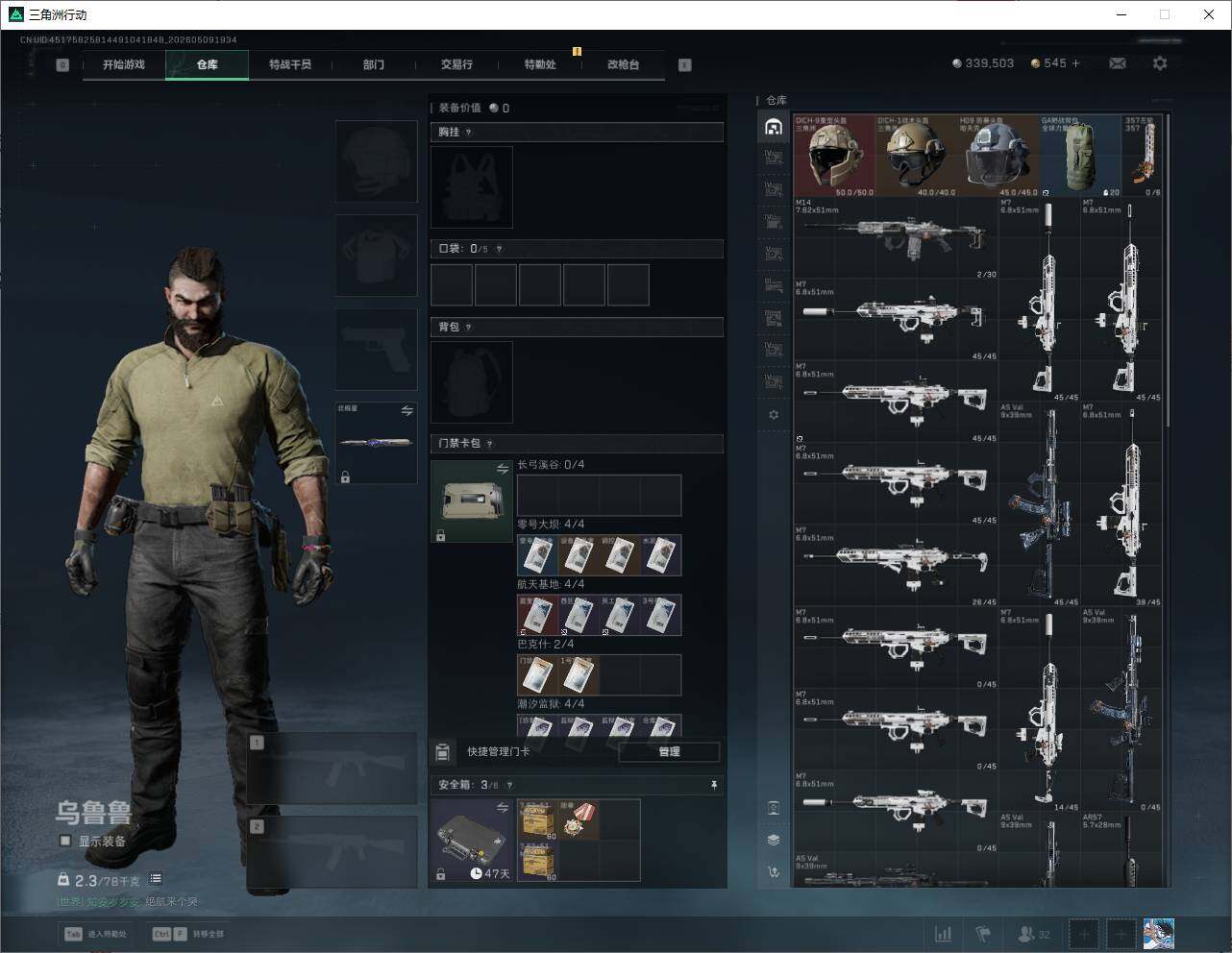Screen dimensions: 1232x953
Task: Click the 巴克什: 2/4 label
Action: pyautogui.click(x=546, y=644)
